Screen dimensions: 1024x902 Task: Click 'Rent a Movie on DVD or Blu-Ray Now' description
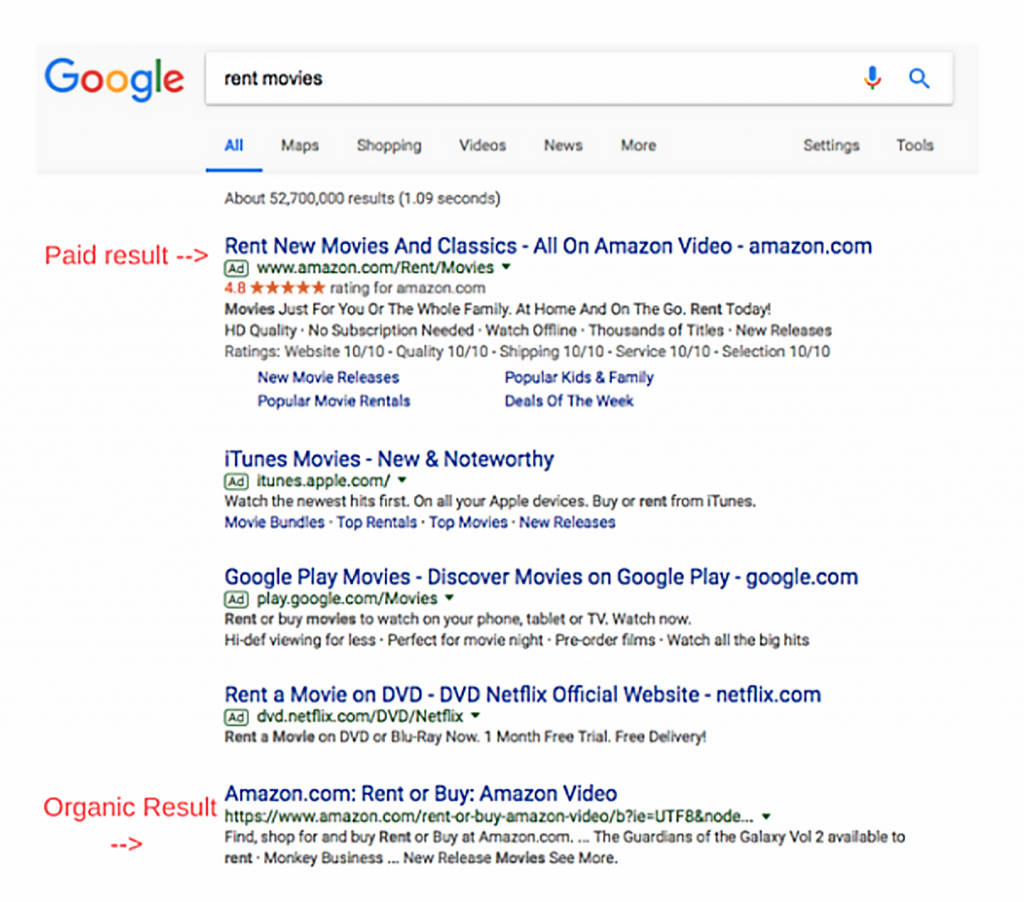[x=465, y=737]
